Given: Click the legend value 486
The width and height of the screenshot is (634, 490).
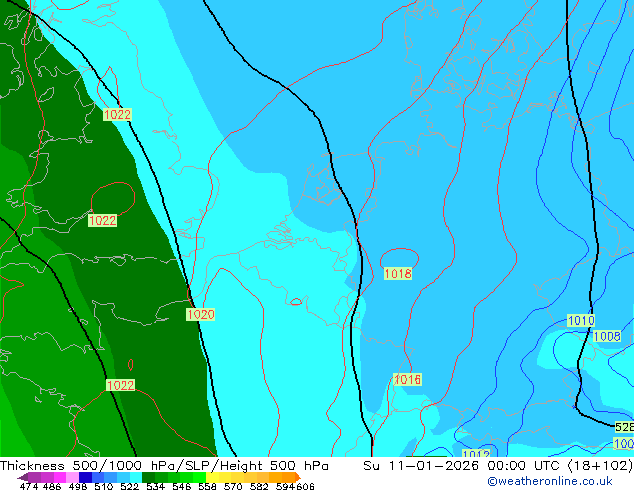Looking at the screenshot, I should (52, 486).
